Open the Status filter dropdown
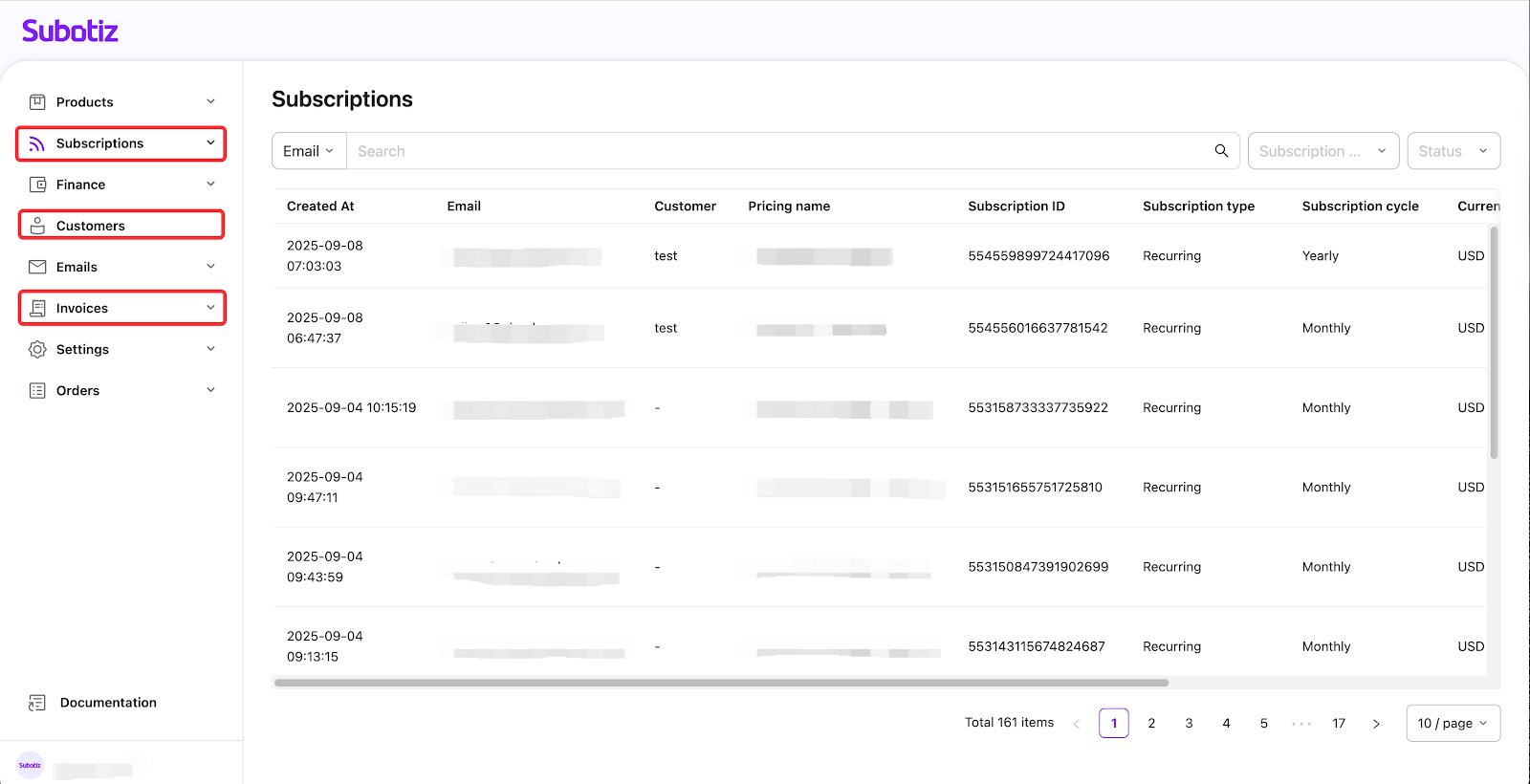Viewport: 1530px width, 784px height. (1453, 151)
